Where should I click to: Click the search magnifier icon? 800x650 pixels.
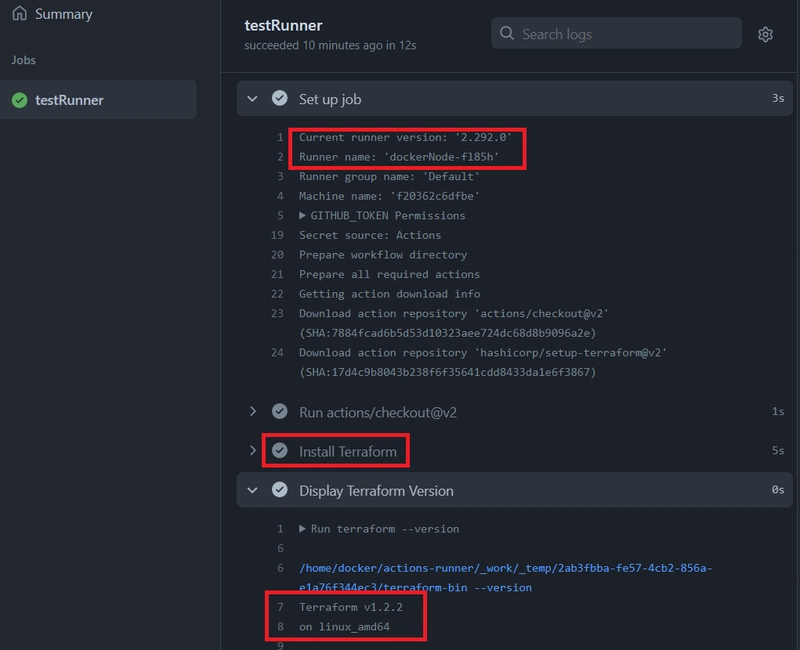pyautogui.click(x=507, y=34)
